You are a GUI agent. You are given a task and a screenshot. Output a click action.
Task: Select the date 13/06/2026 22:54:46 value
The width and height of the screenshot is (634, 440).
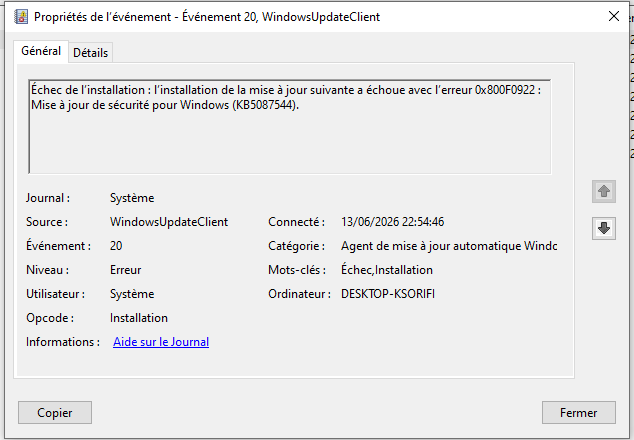tap(392, 222)
